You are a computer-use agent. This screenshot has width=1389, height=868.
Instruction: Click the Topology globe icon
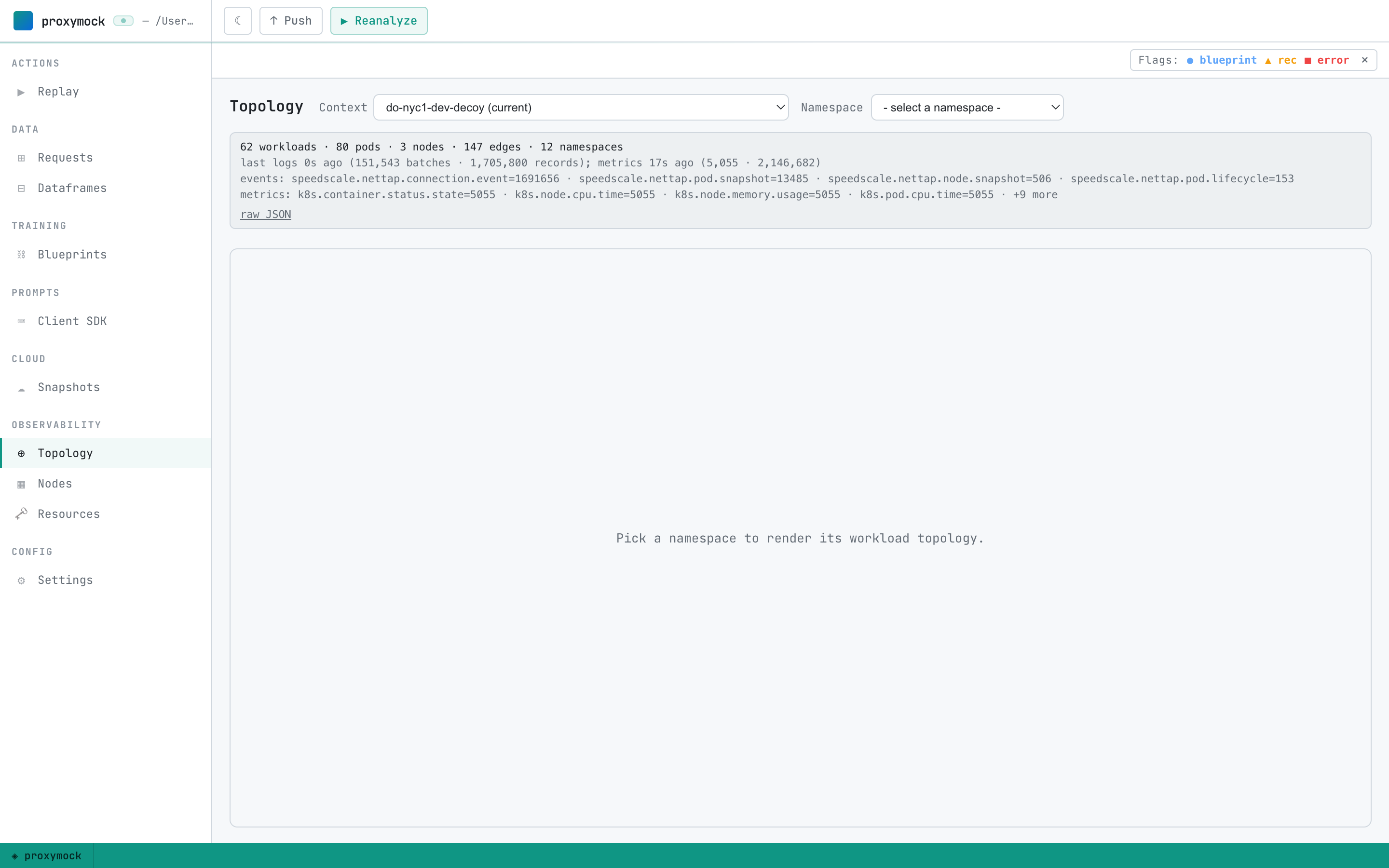tap(21, 453)
